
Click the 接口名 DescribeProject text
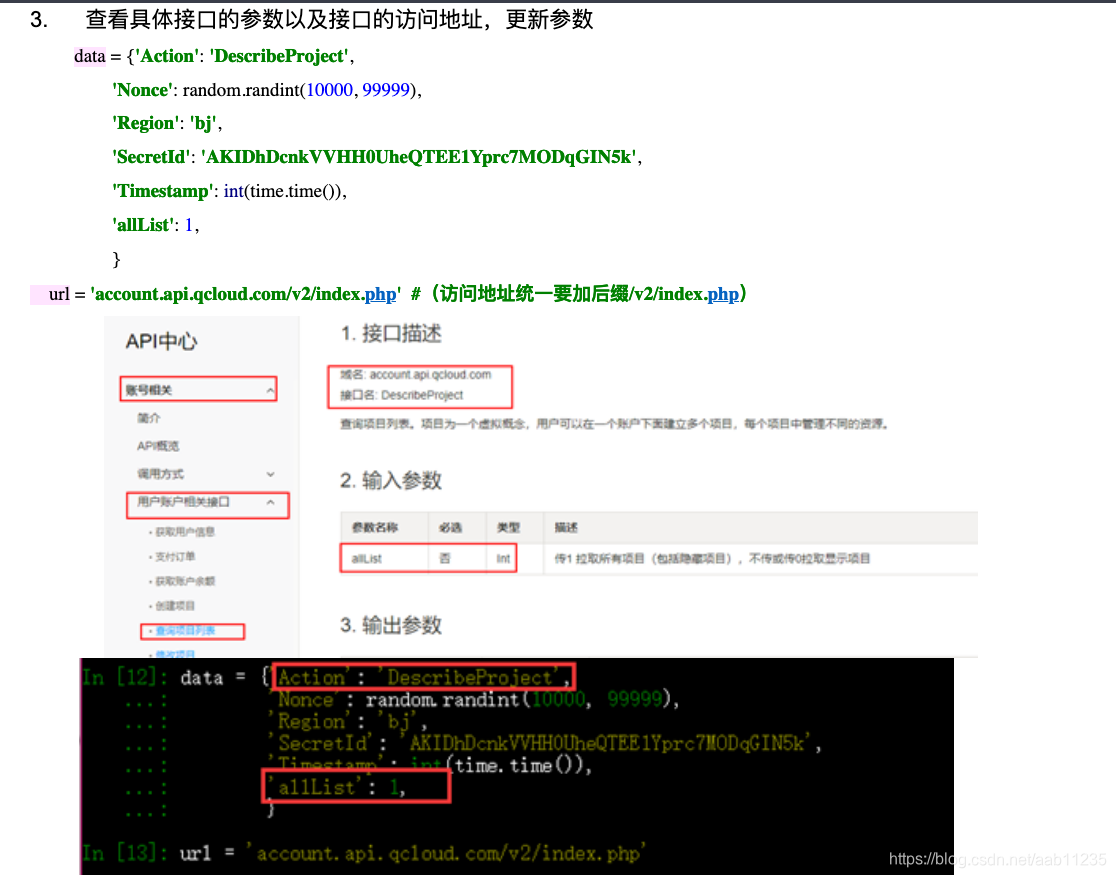tap(401, 396)
